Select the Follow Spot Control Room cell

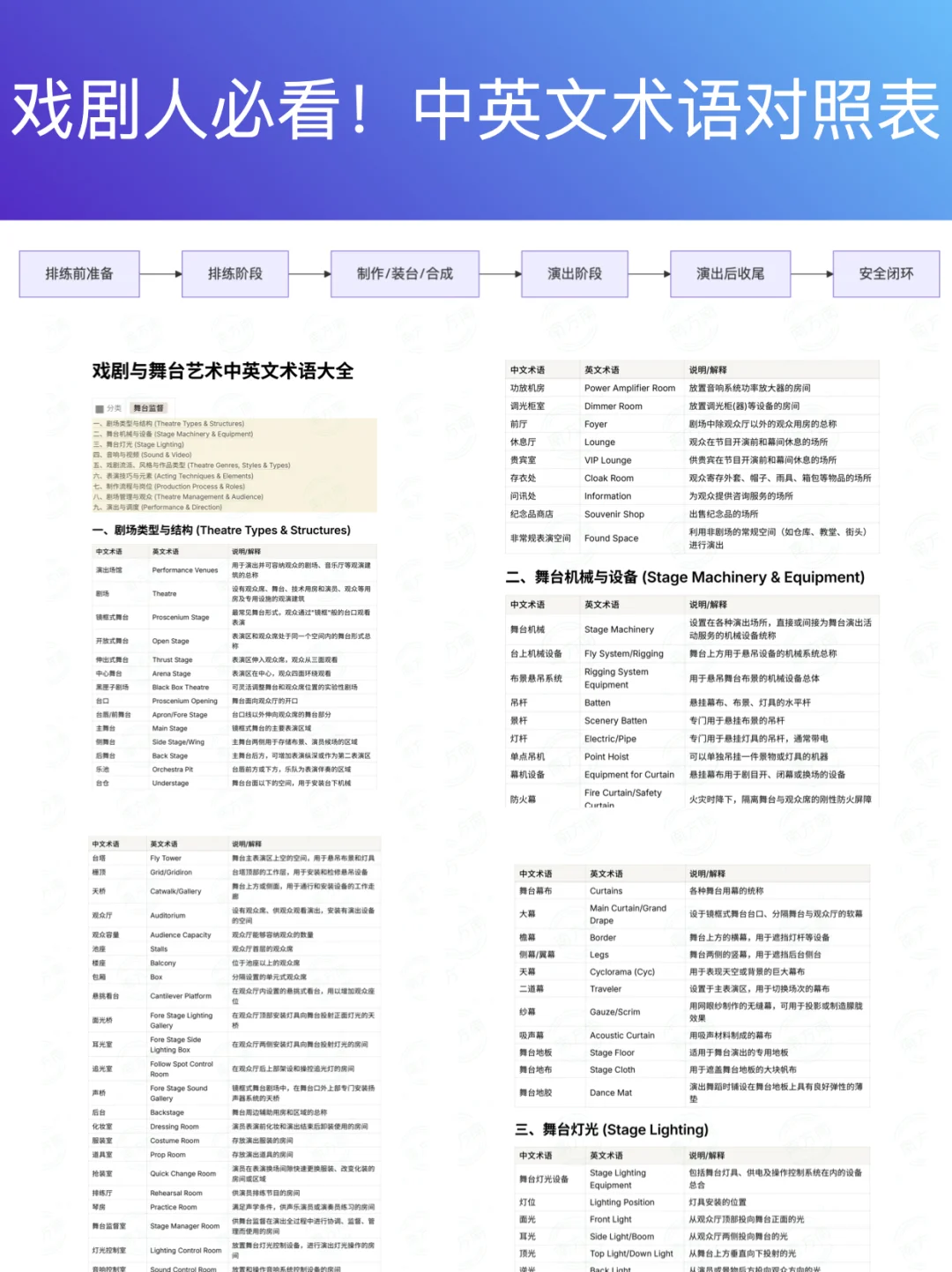[182, 1069]
